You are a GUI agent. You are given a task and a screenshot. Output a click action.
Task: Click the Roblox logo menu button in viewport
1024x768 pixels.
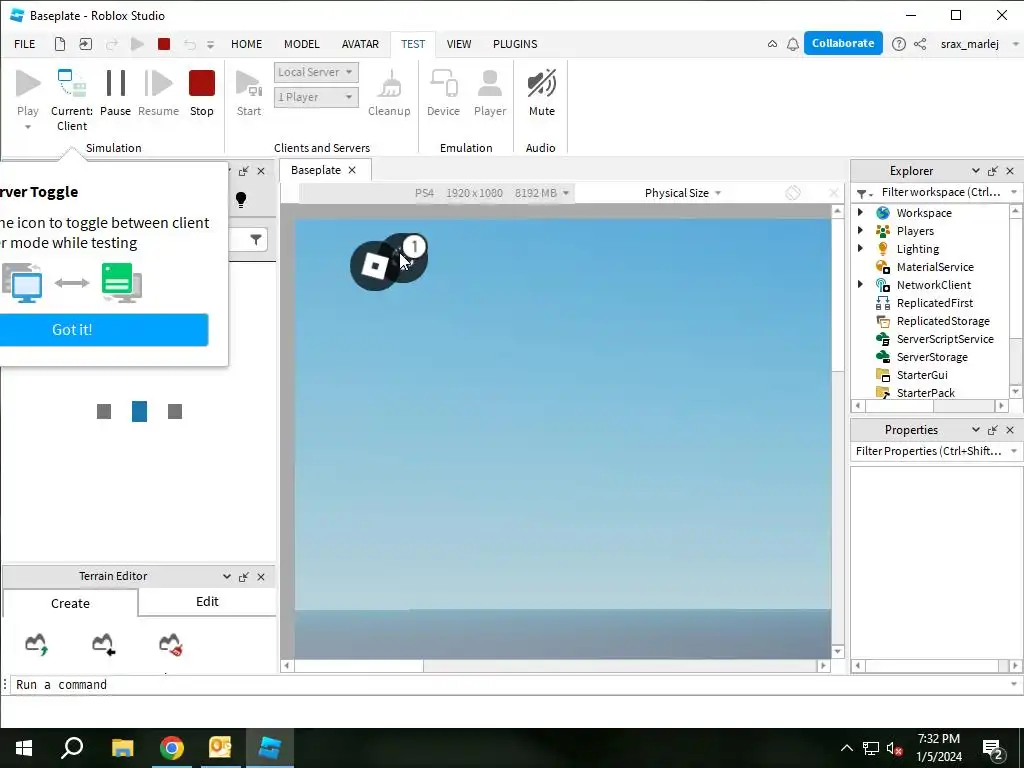point(375,266)
